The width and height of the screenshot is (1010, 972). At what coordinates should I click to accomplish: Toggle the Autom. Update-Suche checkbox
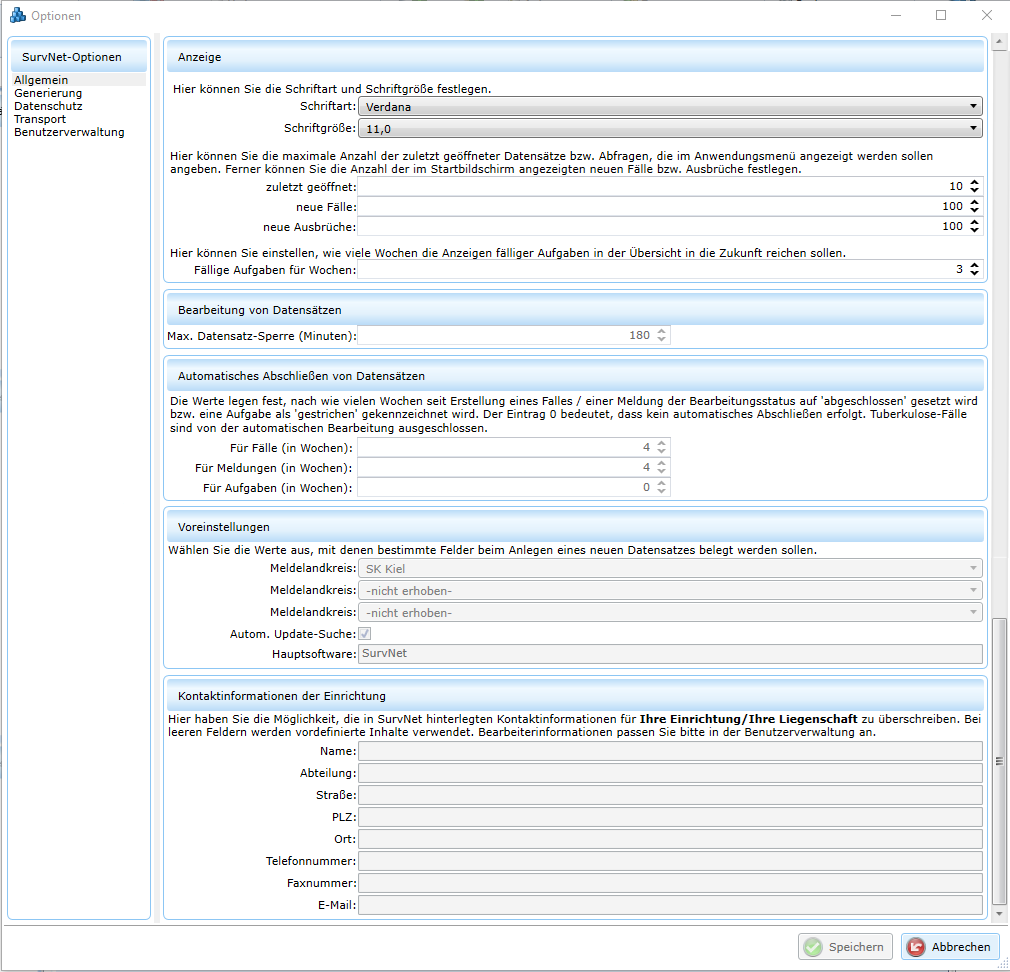pos(365,633)
